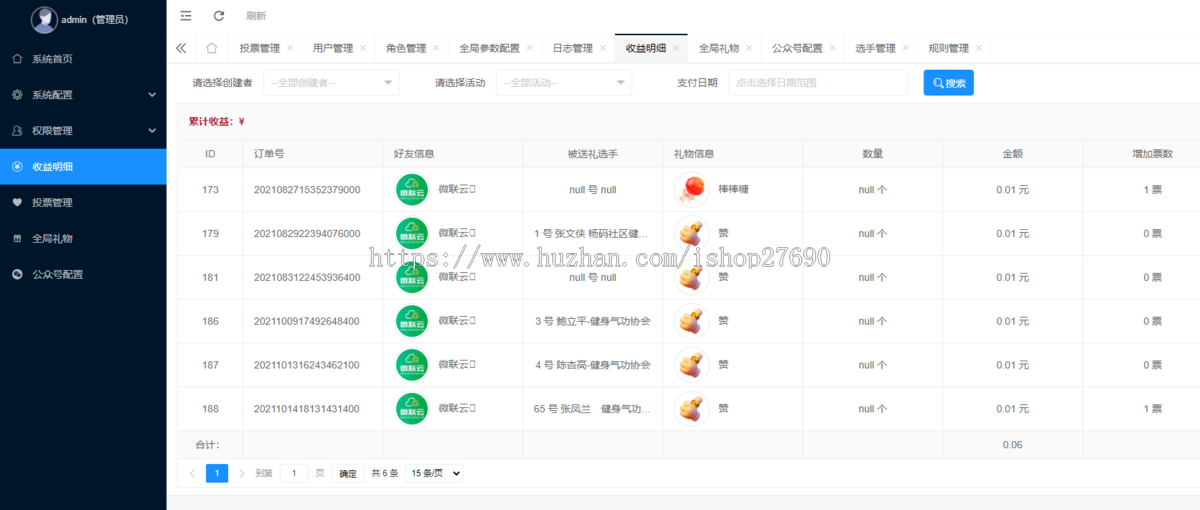Select order number 2021100917492648400
The image size is (1200, 510).
pos(307,322)
